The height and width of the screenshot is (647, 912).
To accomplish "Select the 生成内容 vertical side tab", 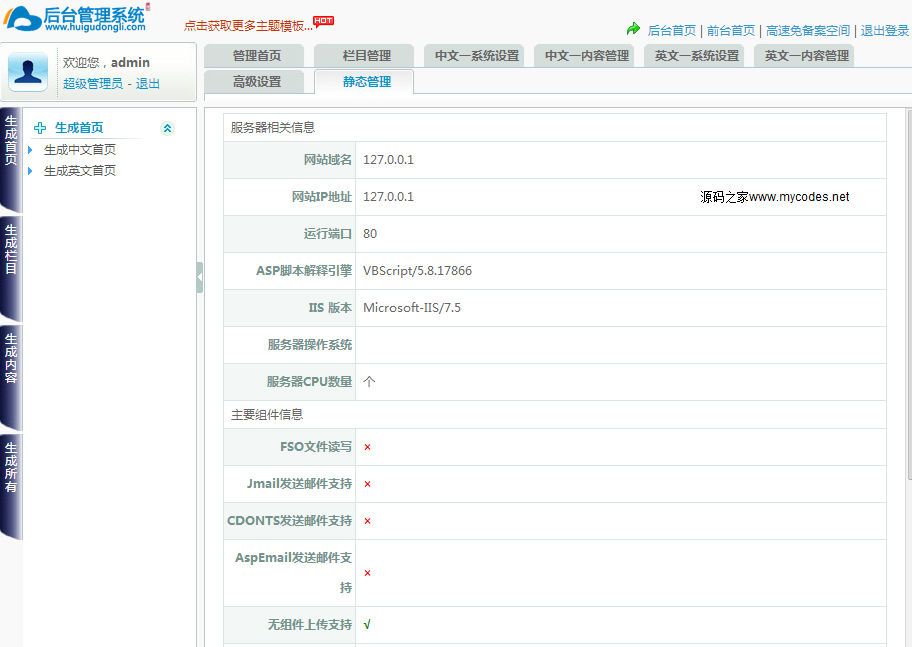I will 11,378.
